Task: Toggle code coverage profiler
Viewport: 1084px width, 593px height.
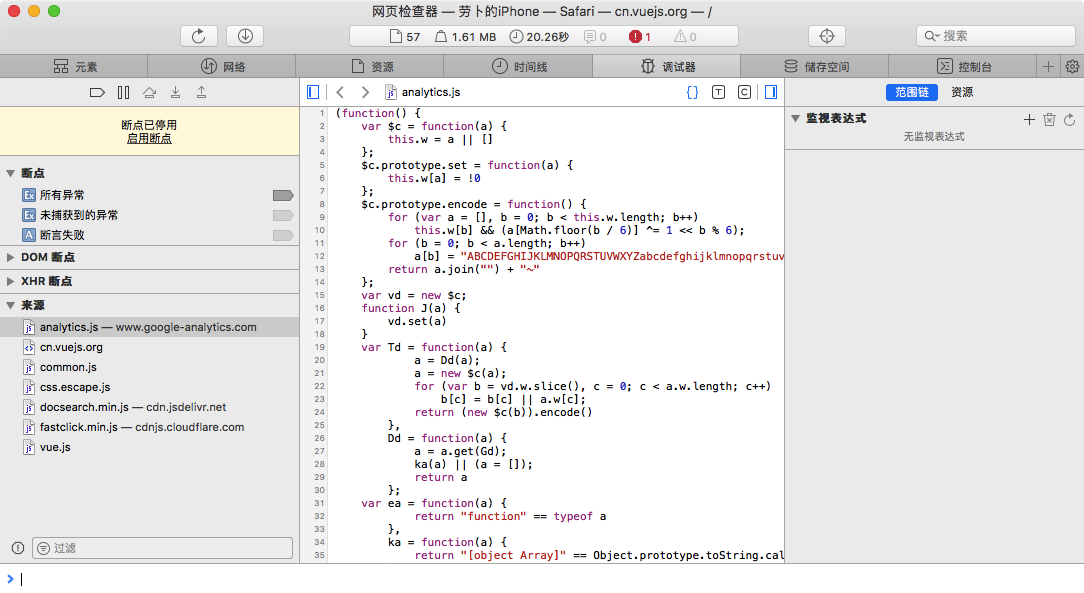Action: point(745,92)
